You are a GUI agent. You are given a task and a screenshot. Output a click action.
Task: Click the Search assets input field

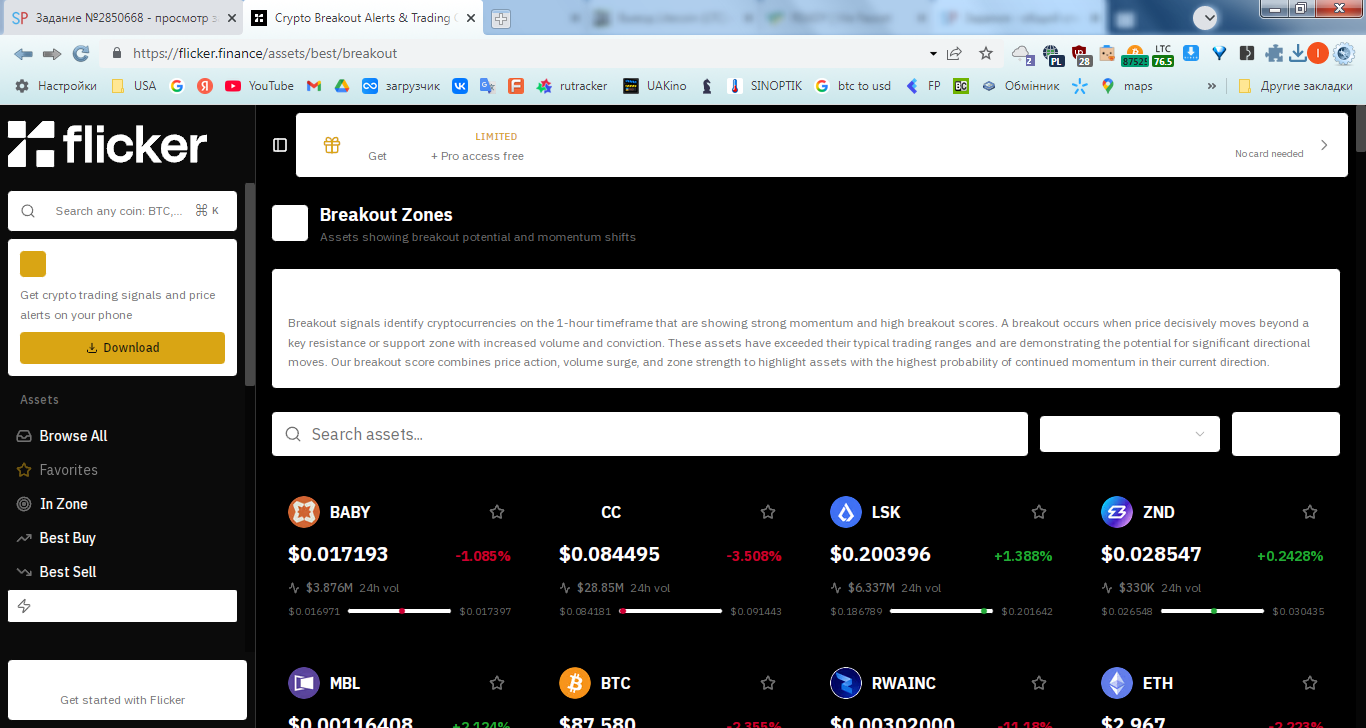650,434
